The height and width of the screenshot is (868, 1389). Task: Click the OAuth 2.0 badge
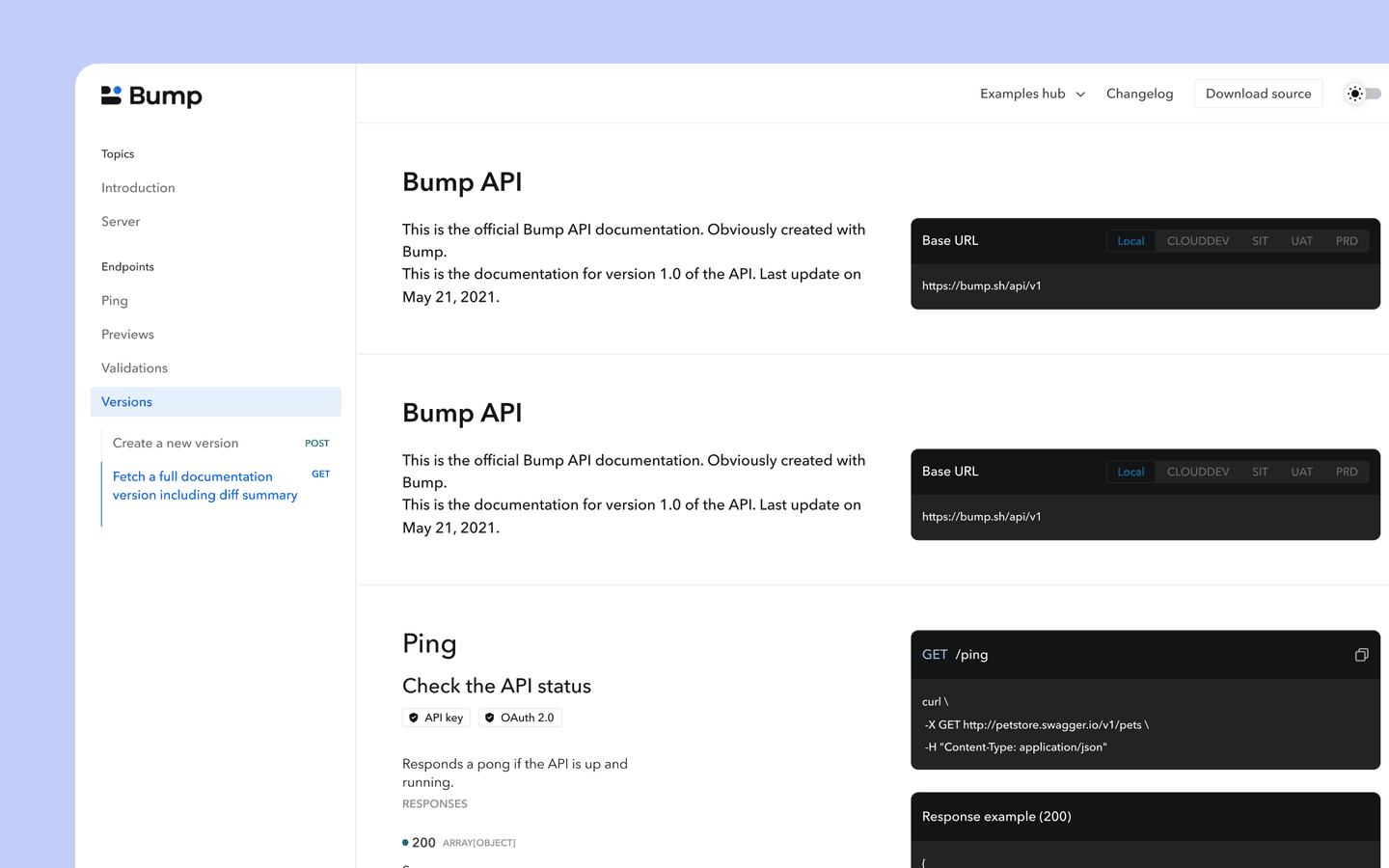[520, 718]
